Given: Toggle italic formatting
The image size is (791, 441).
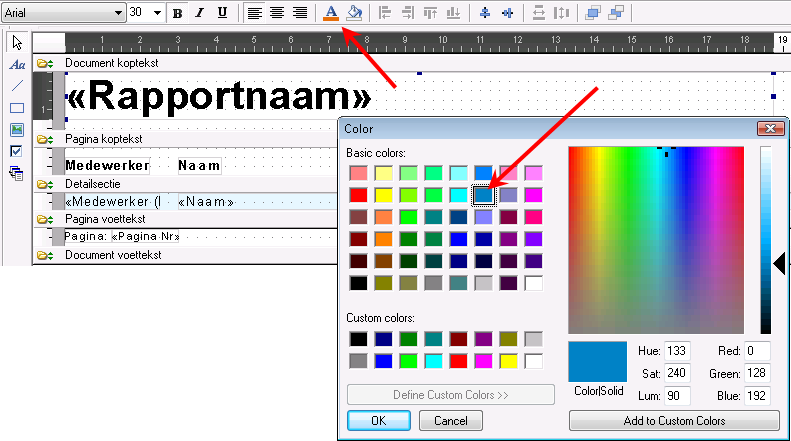Looking at the screenshot, I should click(199, 13).
